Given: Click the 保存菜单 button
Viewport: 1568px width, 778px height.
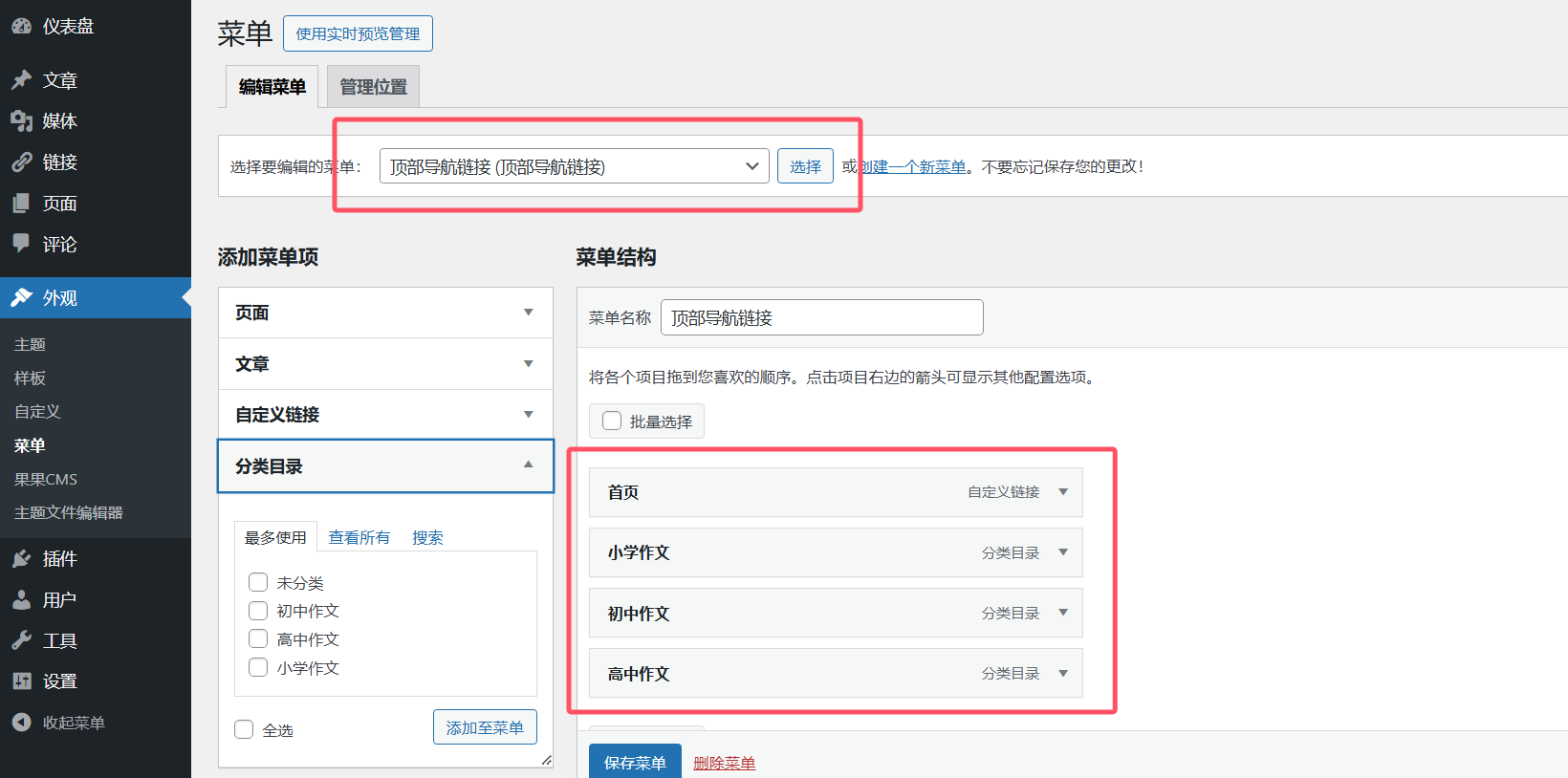Looking at the screenshot, I should (635, 763).
